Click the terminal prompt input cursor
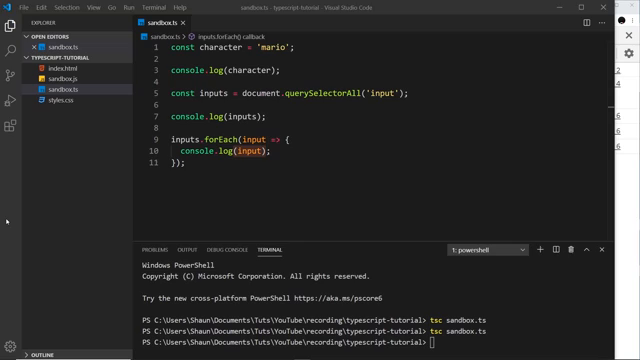Image resolution: width=640 pixels, height=360 pixels. [x=432, y=342]
